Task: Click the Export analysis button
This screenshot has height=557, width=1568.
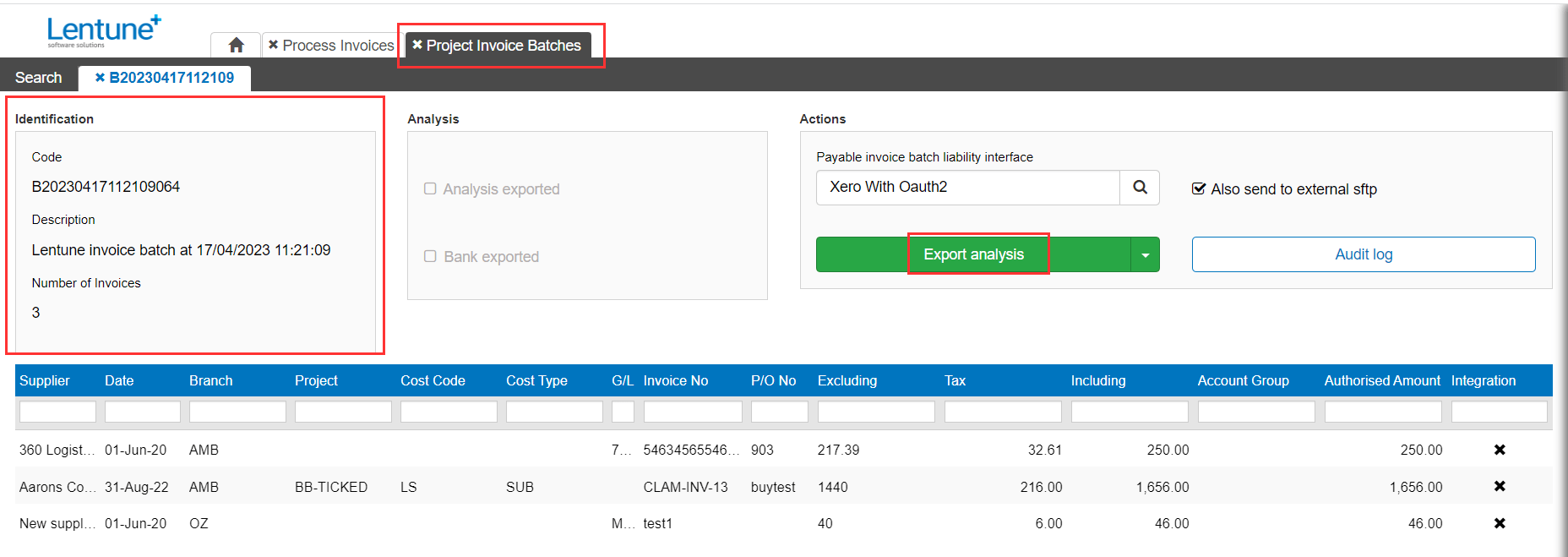Action: 973,254
